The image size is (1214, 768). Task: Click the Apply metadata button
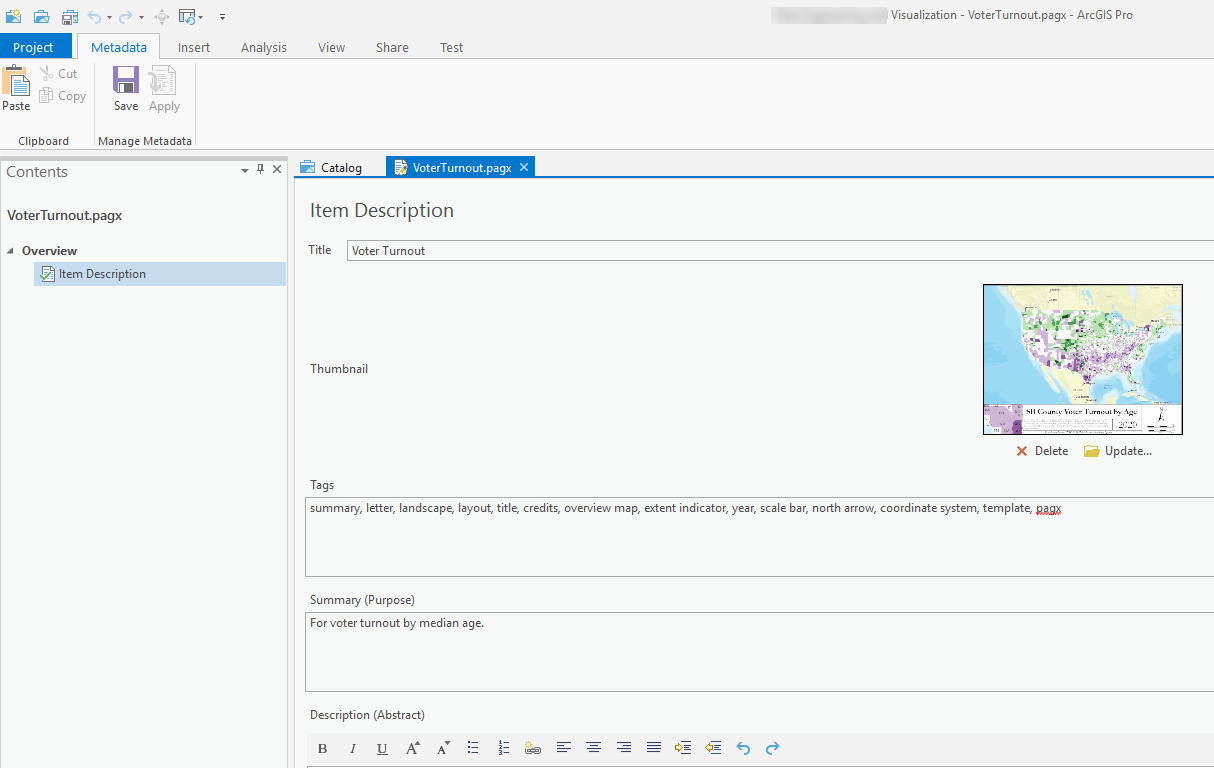click(x=164, y=89)
